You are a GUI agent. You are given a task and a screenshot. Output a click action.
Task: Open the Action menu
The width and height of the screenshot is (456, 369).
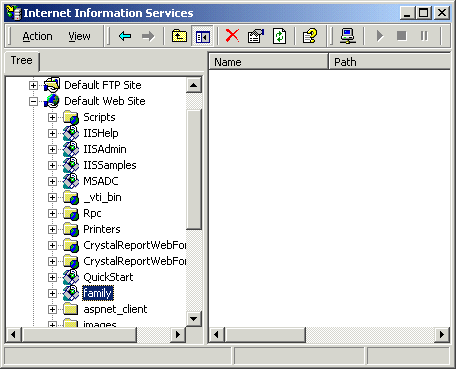tap(37, 36)
